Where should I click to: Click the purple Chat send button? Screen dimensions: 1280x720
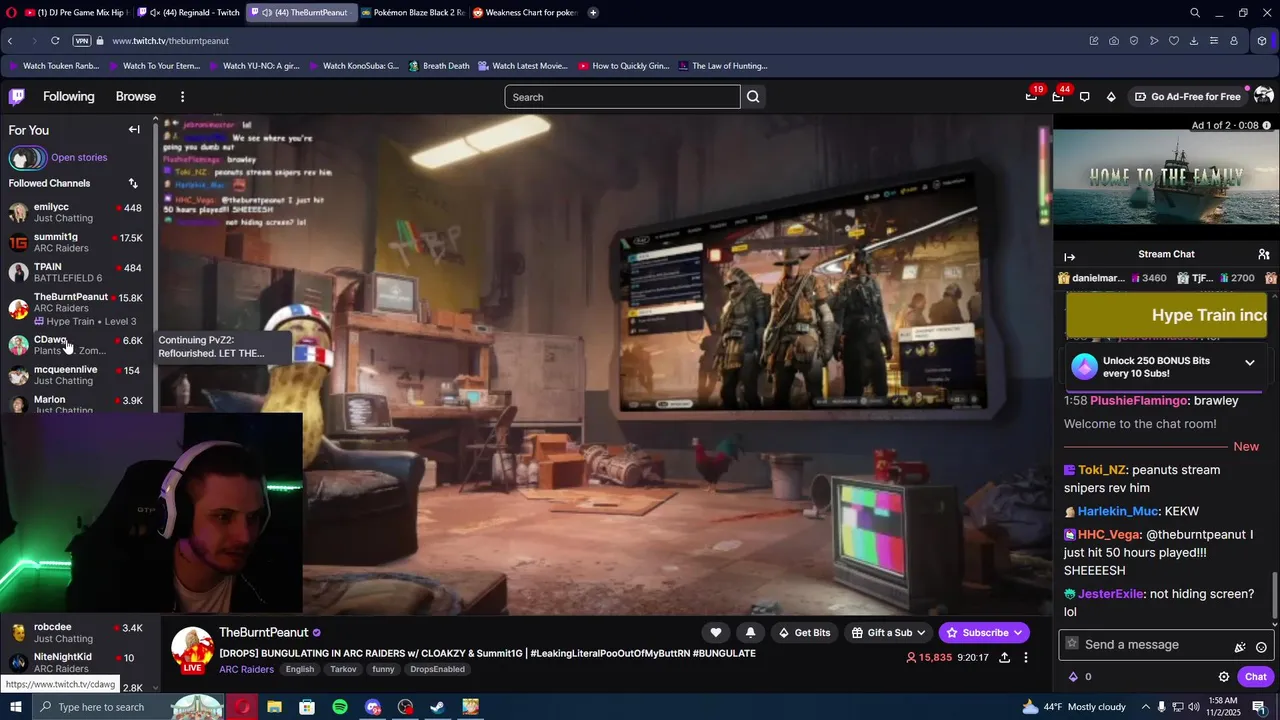click(1255, 677)
